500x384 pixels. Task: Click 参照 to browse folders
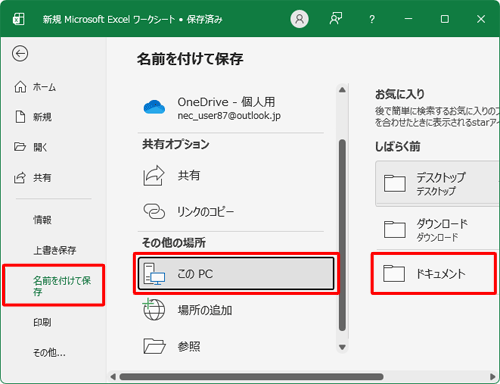click(231, 347)
